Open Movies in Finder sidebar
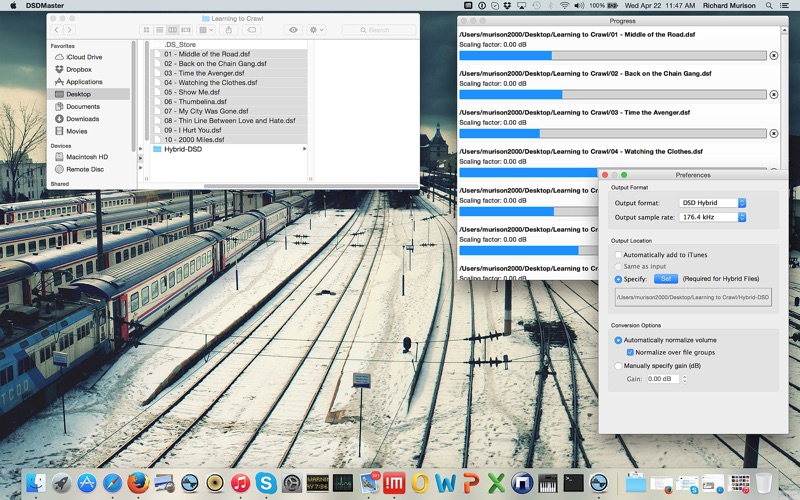This screenshot has height=500, width=800. [71, 131]
